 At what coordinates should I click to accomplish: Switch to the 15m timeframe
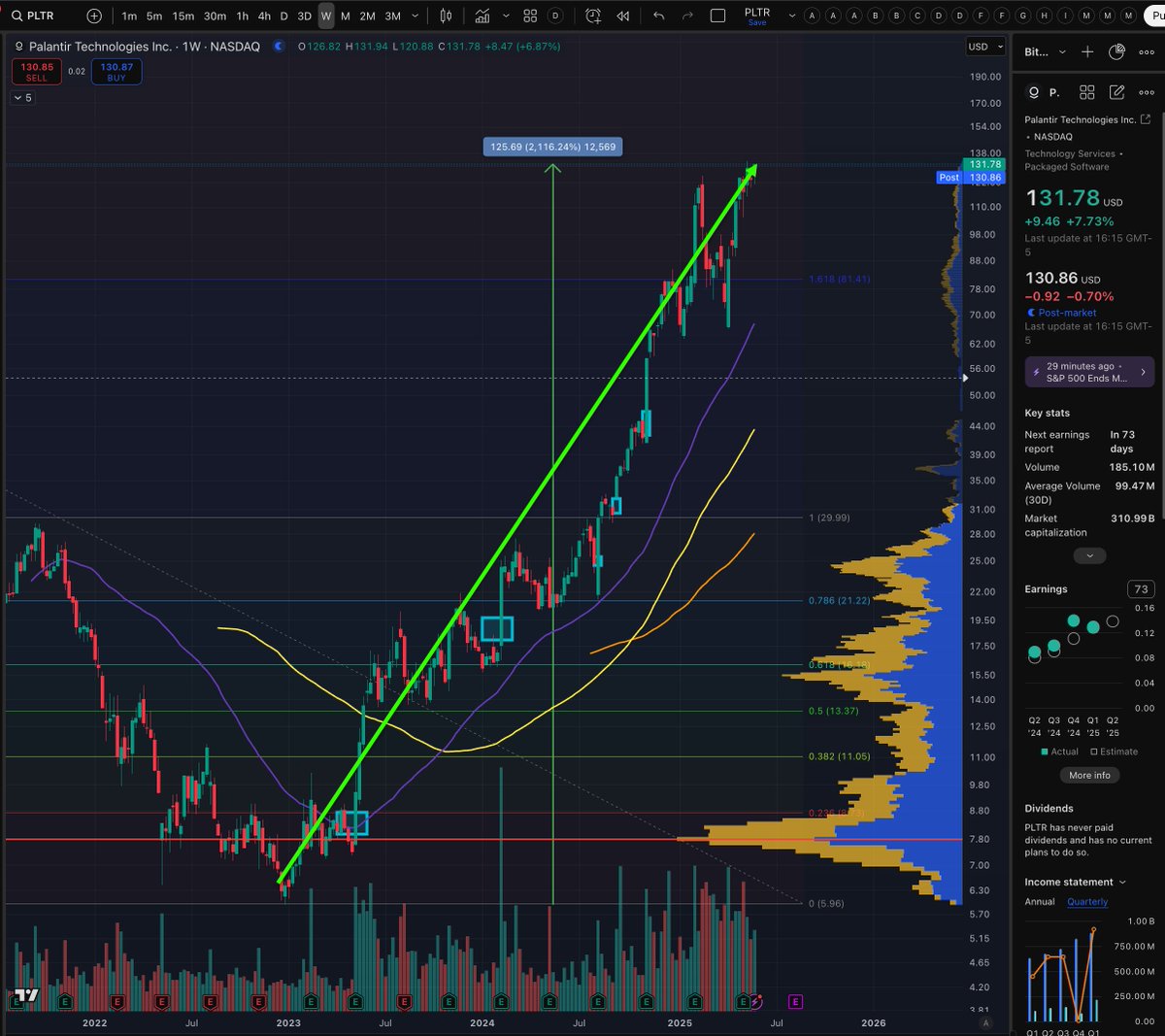183,16
